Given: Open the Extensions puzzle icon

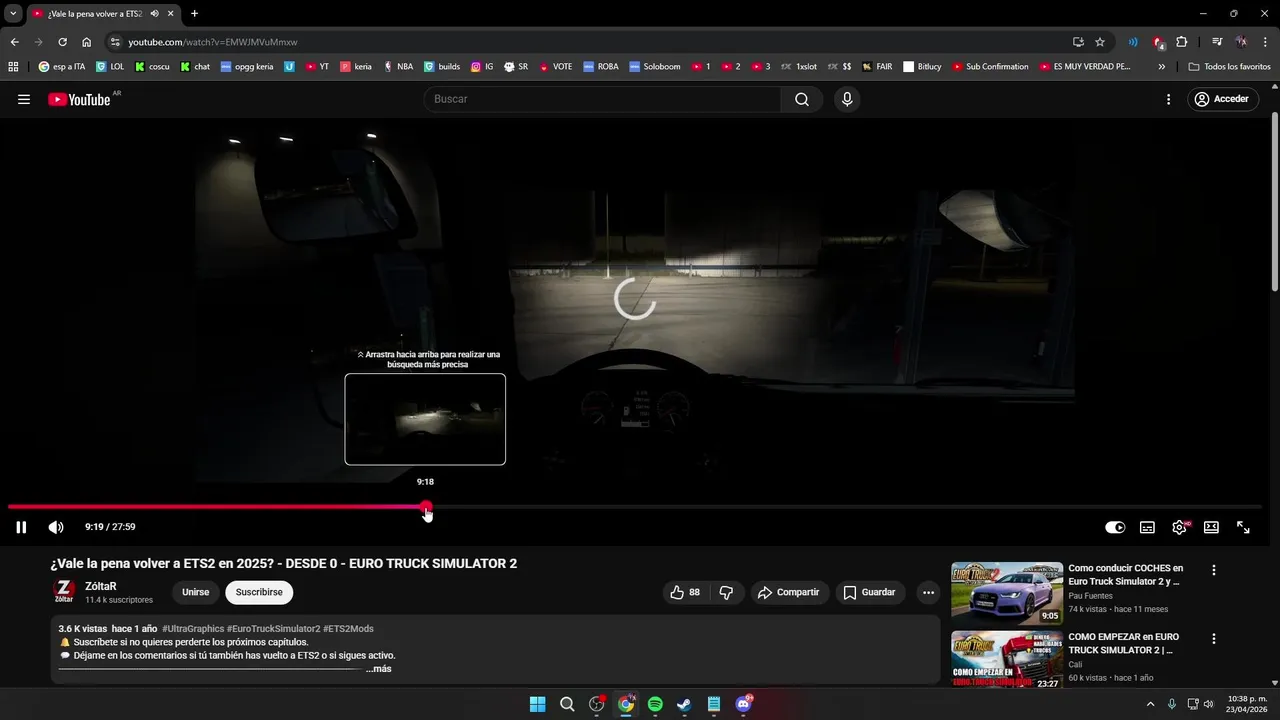Looking at the screenshot, I should 1182,42.
